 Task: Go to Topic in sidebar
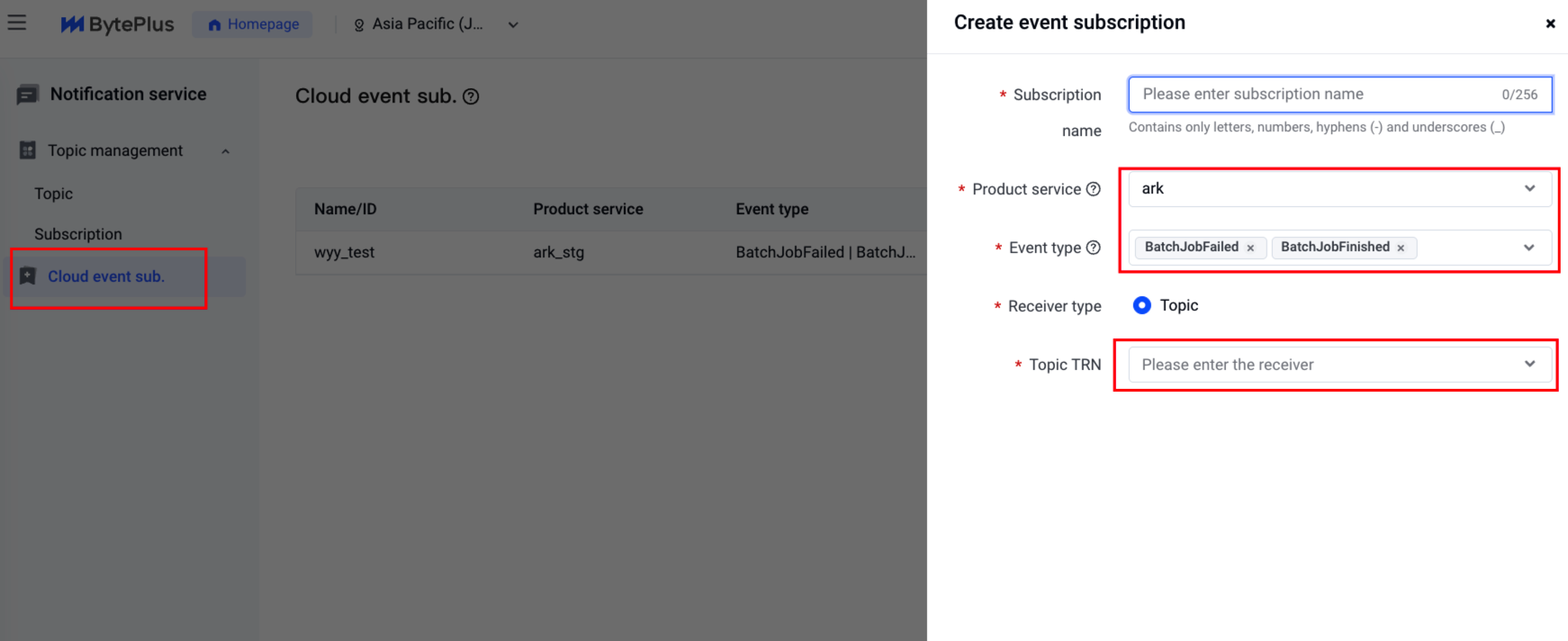(x=54, y=194)
